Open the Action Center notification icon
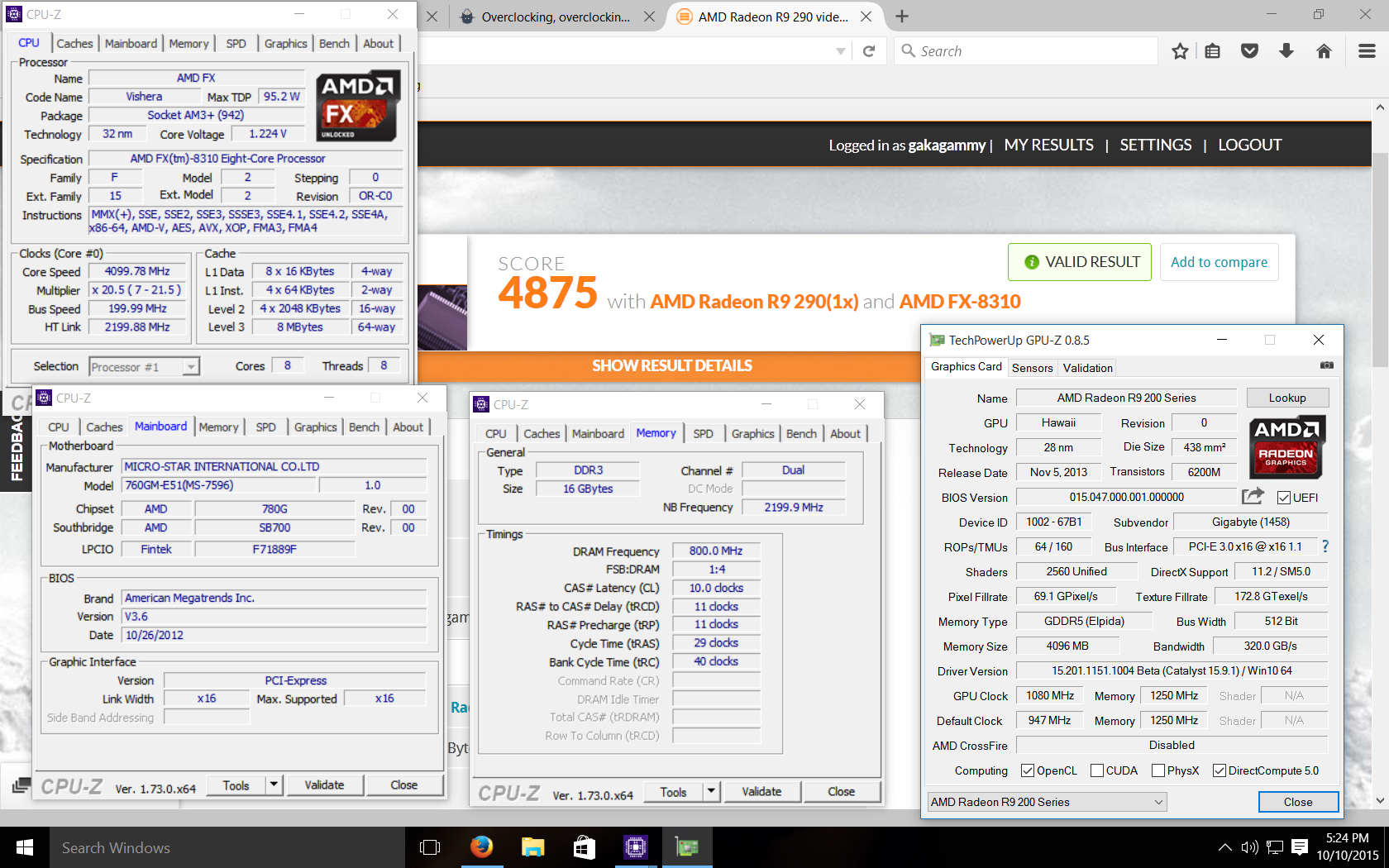Screen dimensions: 1389x868 click(1300, 847)
